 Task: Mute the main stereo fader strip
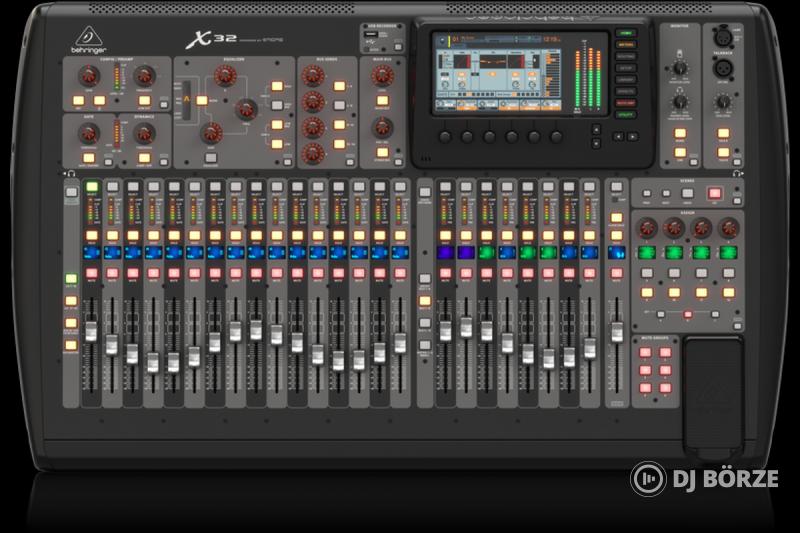coord(616,273)
